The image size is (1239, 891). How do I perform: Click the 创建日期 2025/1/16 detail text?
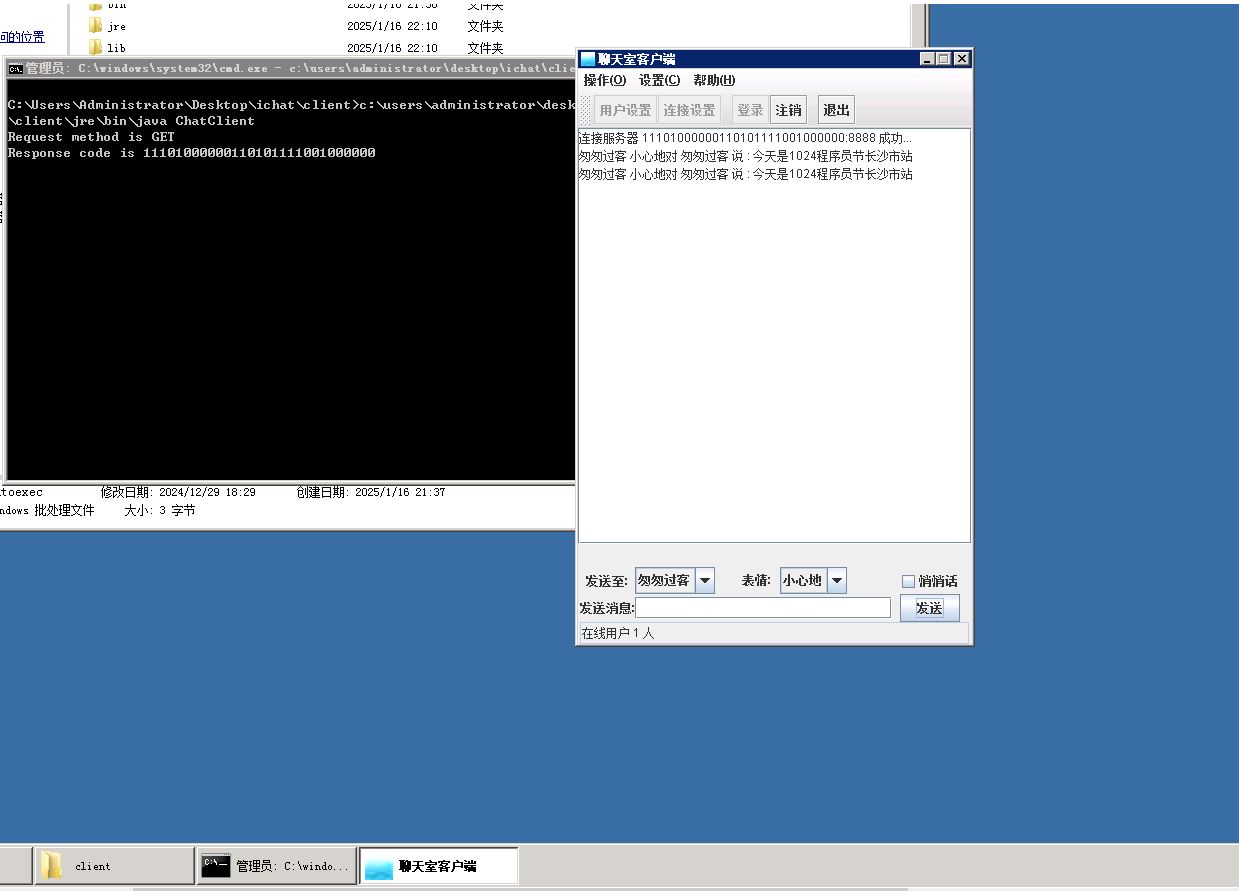(x=371, y=492)
